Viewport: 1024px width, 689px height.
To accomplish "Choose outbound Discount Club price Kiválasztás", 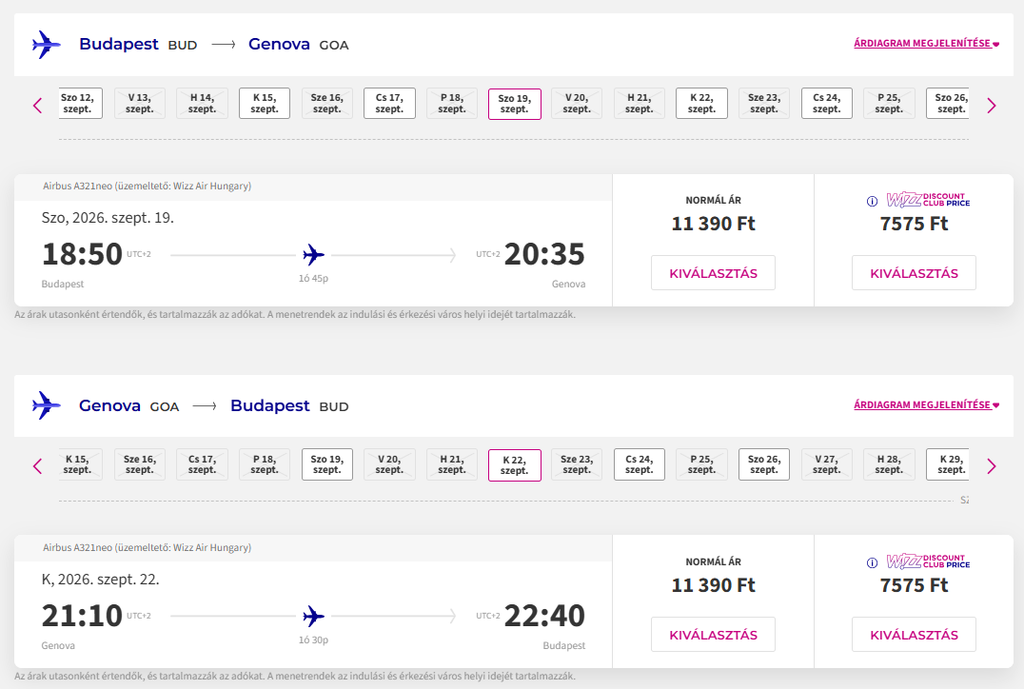I will click(x=914, y=273).
